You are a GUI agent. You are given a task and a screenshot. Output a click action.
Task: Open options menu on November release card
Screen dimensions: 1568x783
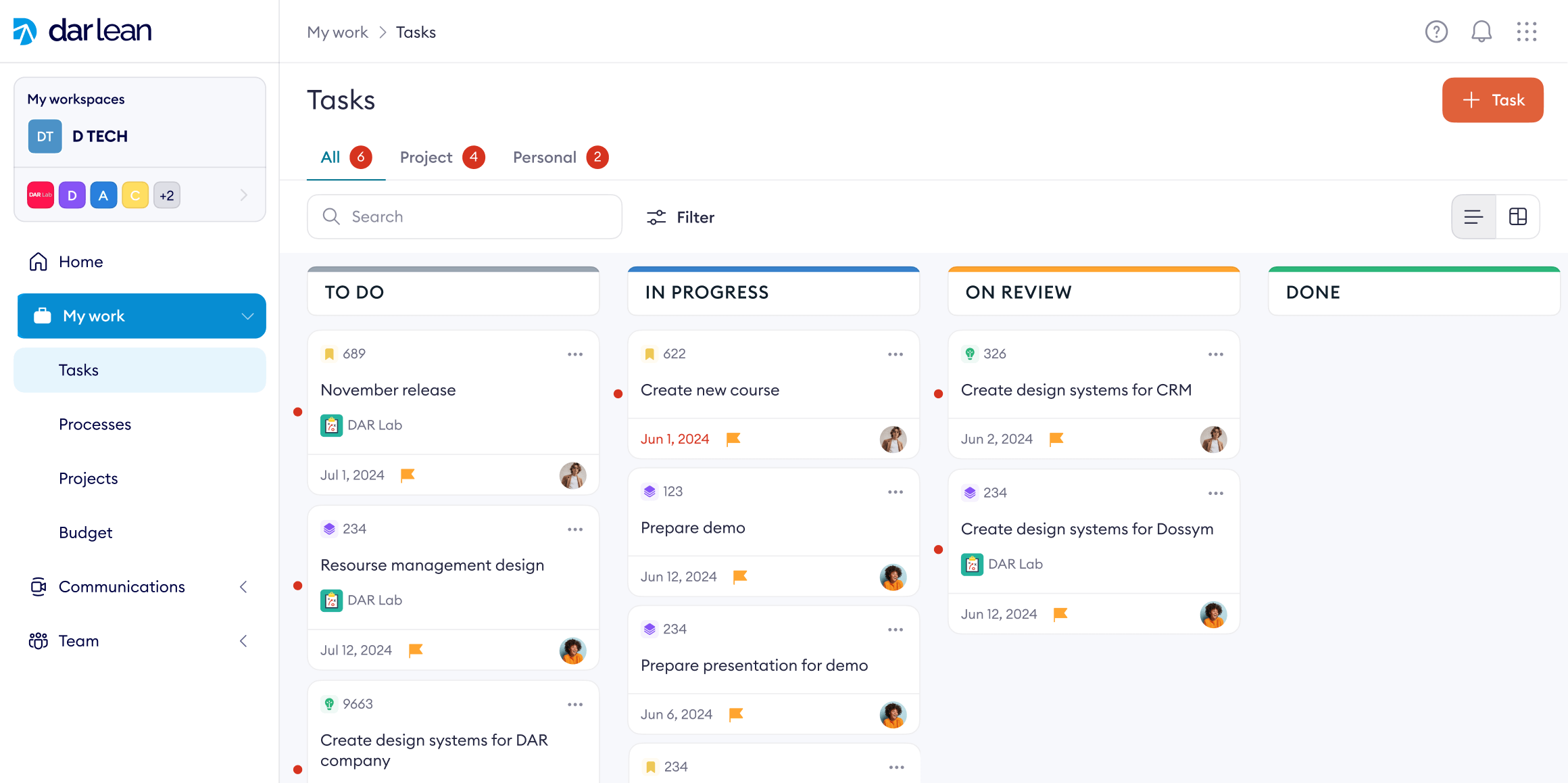(575, 354)
